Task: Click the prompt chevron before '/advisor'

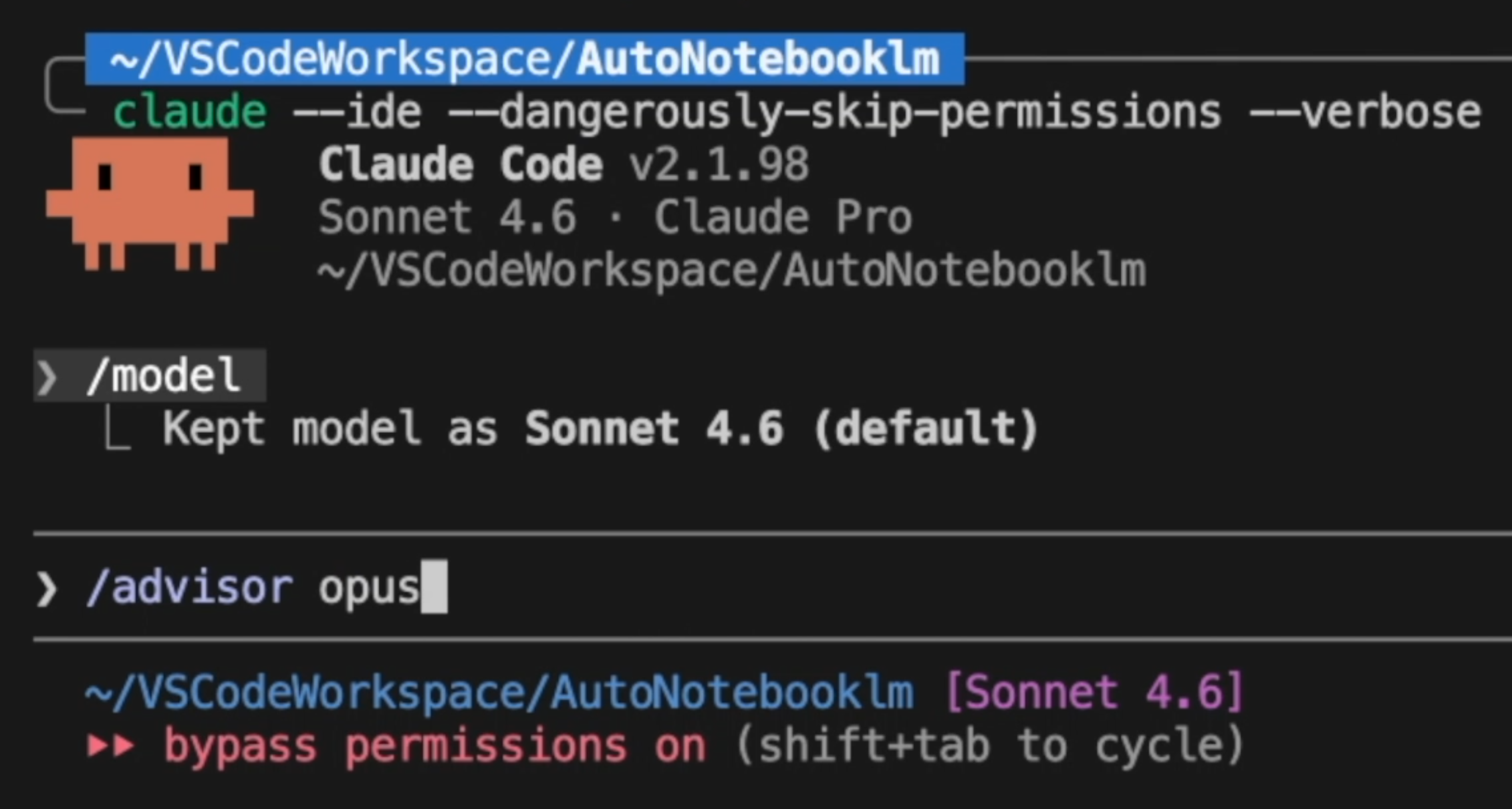Action: [x=47, y=589]
